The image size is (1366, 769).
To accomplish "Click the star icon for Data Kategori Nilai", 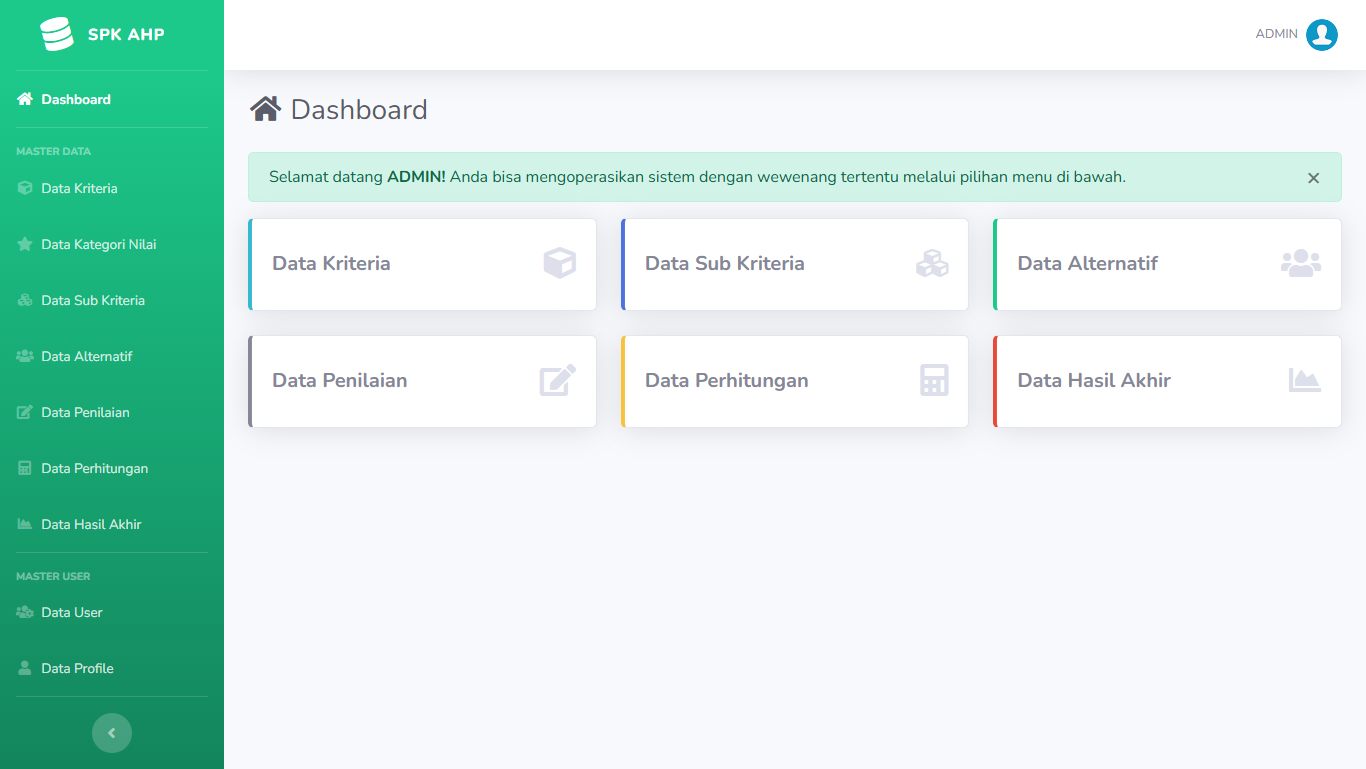I will [25, 244].
